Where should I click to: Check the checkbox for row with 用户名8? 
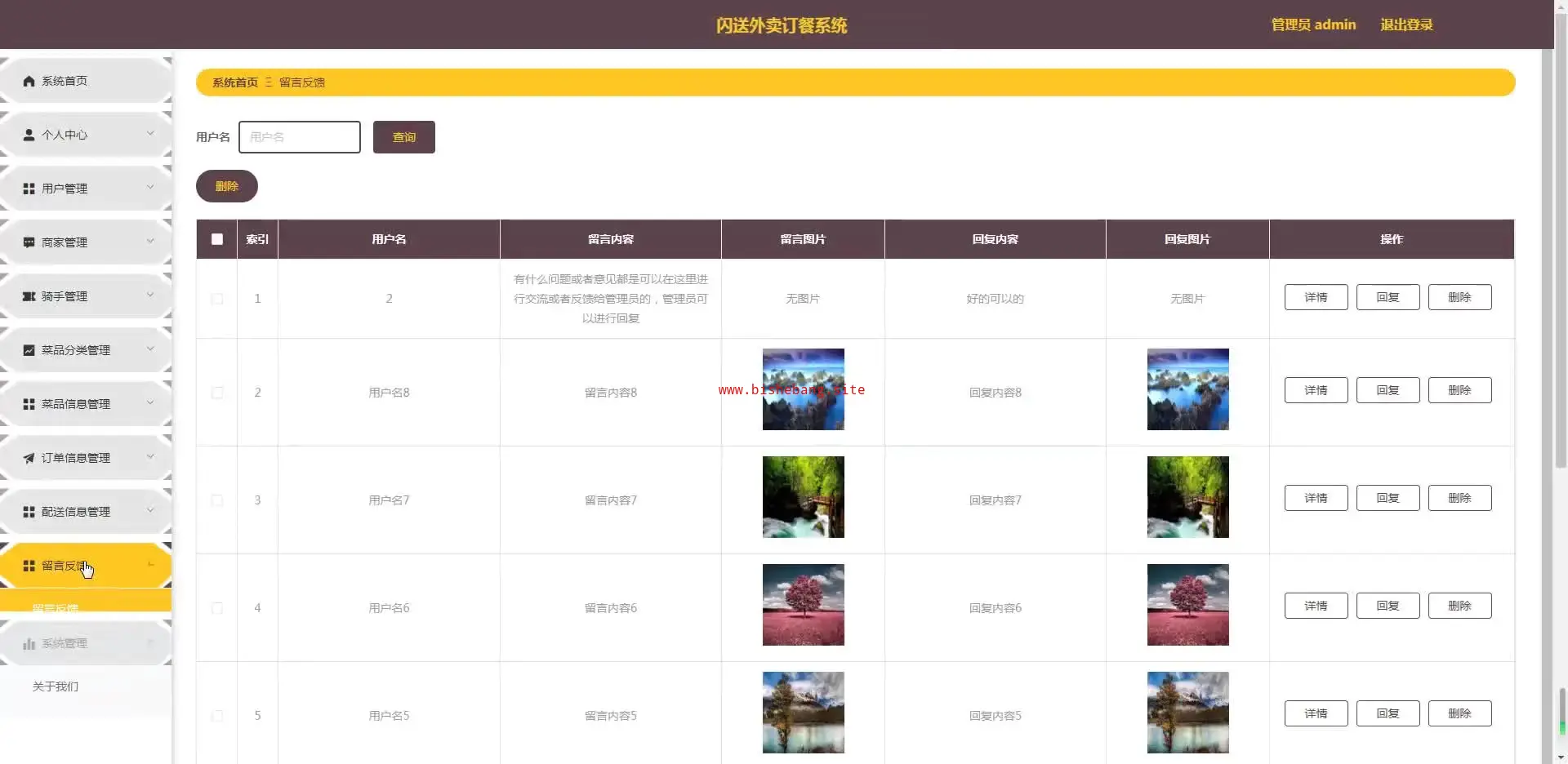216,393
